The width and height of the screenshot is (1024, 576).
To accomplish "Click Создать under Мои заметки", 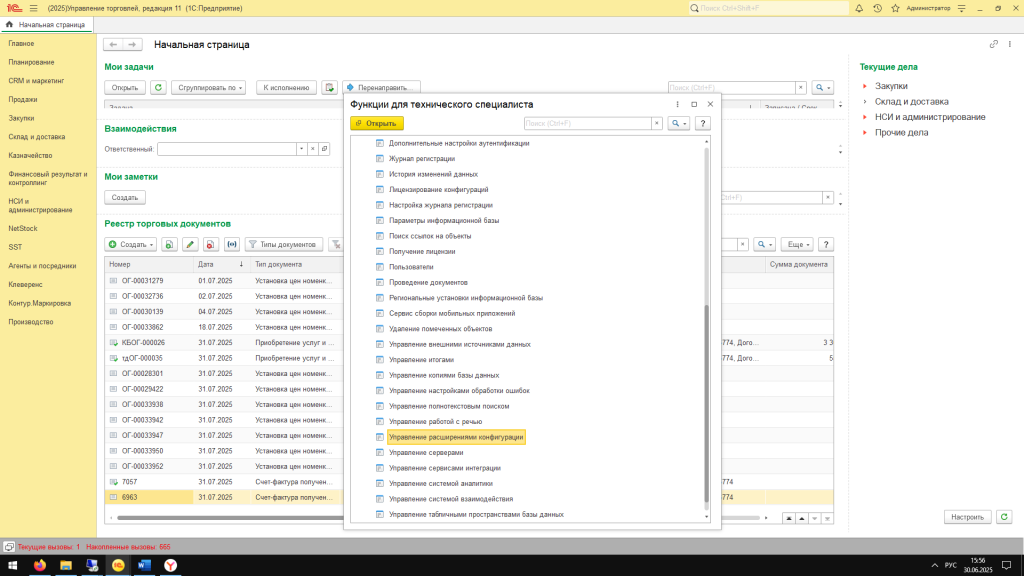I will click(x=125, y=197).
